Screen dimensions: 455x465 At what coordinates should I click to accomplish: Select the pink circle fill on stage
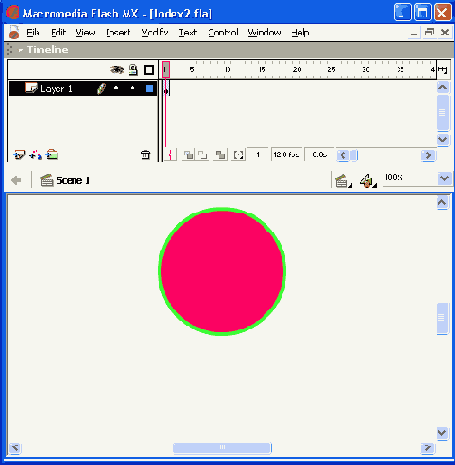tap(222, 271)
